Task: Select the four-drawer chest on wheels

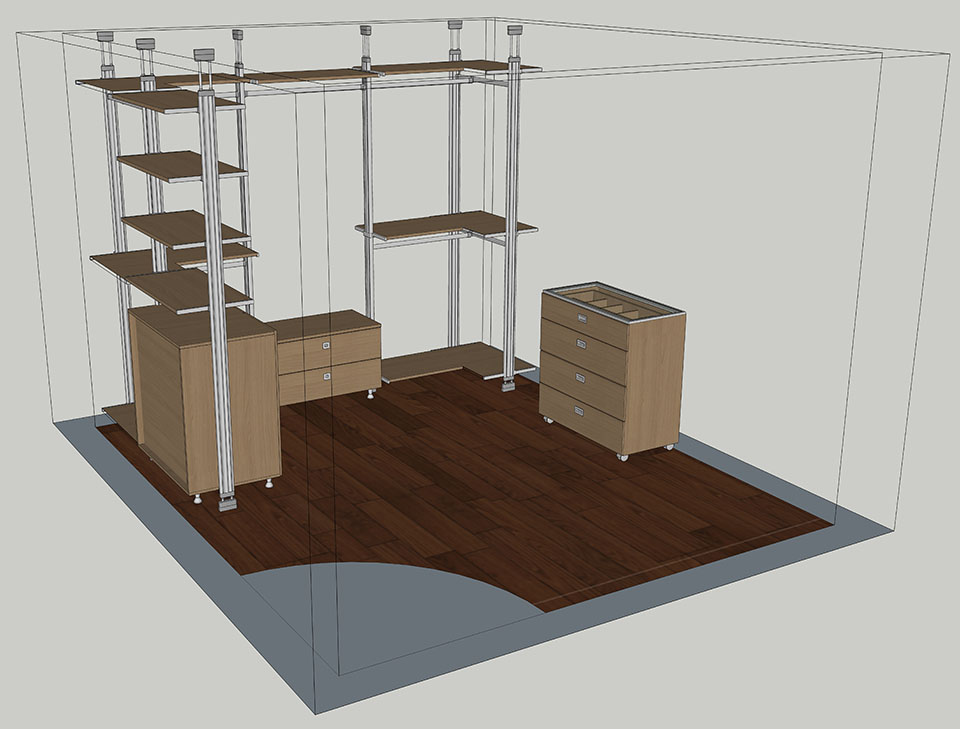Action: (612, 370)
